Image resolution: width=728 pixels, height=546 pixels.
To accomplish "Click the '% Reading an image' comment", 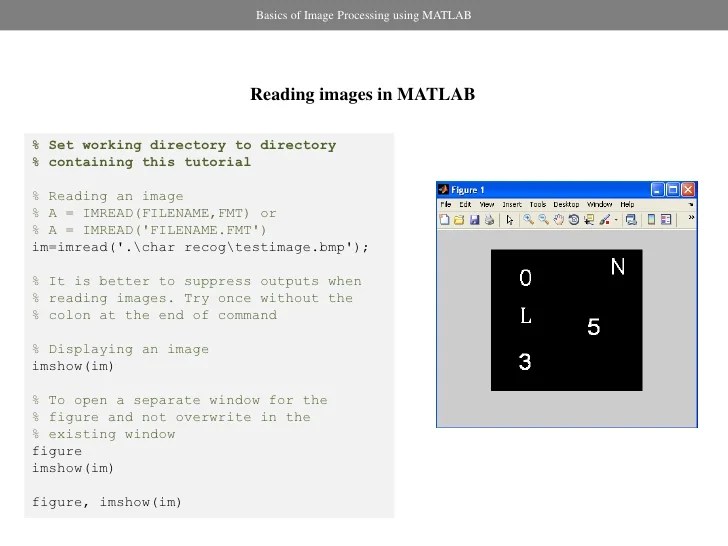I will pos(108,196).
